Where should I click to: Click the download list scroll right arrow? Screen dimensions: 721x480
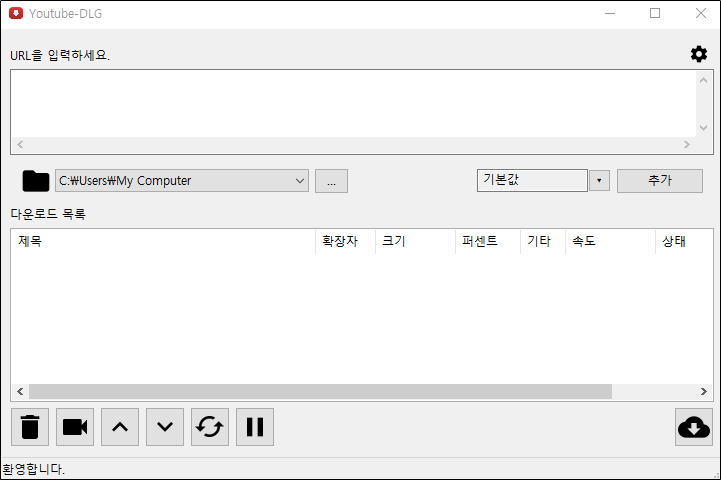click(704, 391)
